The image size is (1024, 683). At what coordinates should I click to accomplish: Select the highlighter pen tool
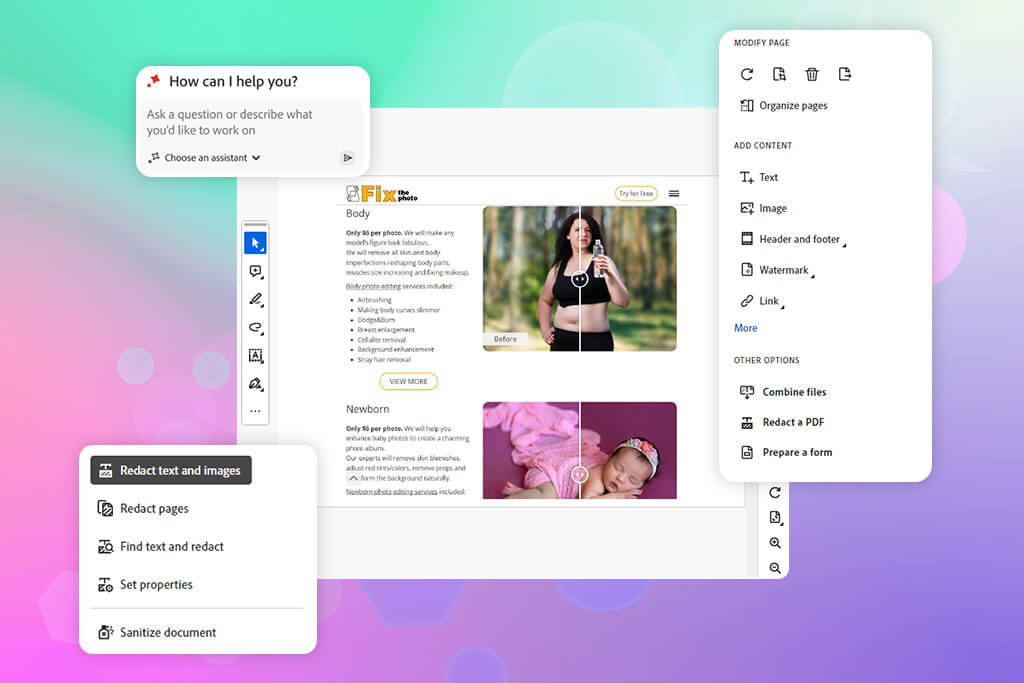click(255, 299)
